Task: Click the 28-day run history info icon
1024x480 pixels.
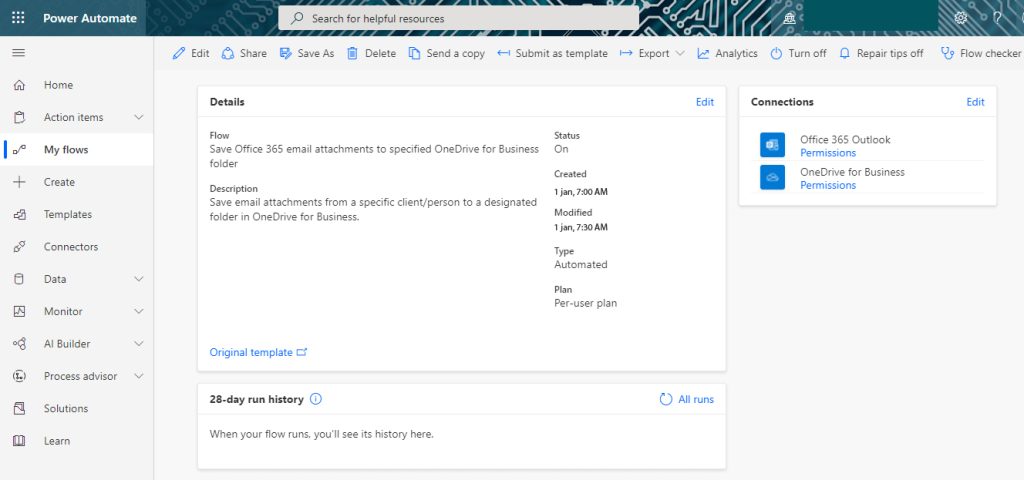Action: click(x=316, y=399)
